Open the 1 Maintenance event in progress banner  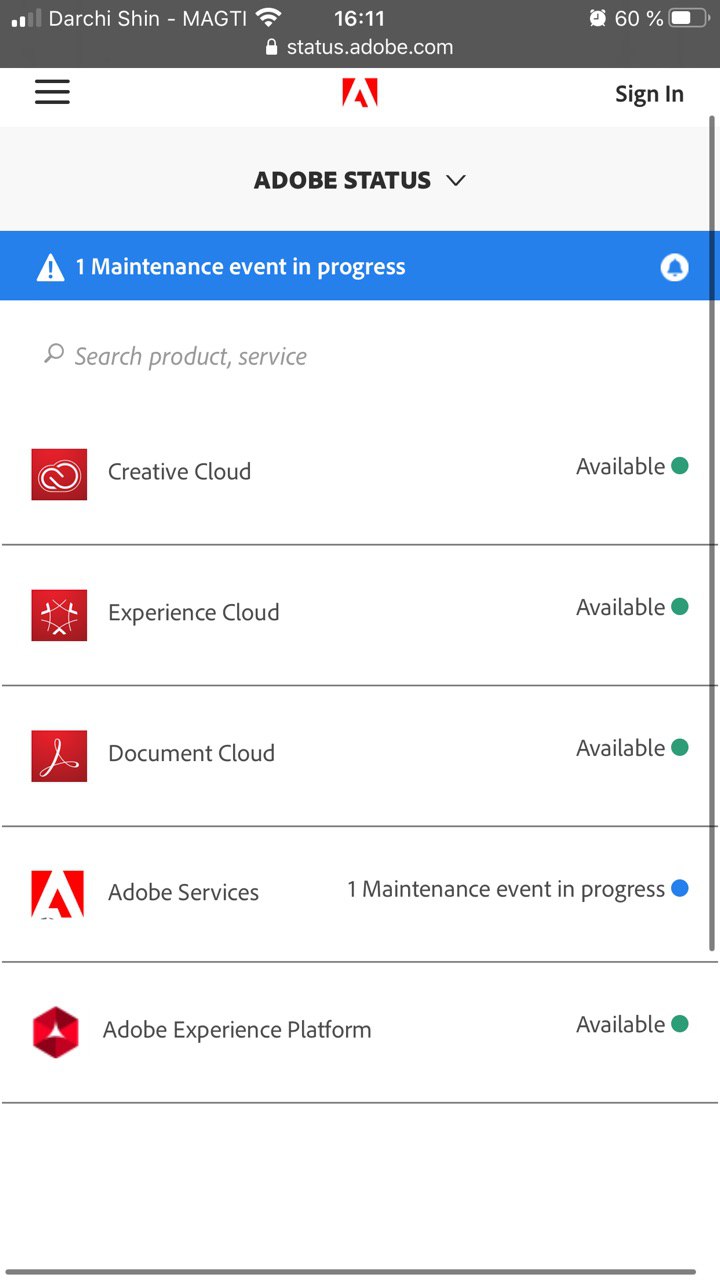click(x=360, y=266)
